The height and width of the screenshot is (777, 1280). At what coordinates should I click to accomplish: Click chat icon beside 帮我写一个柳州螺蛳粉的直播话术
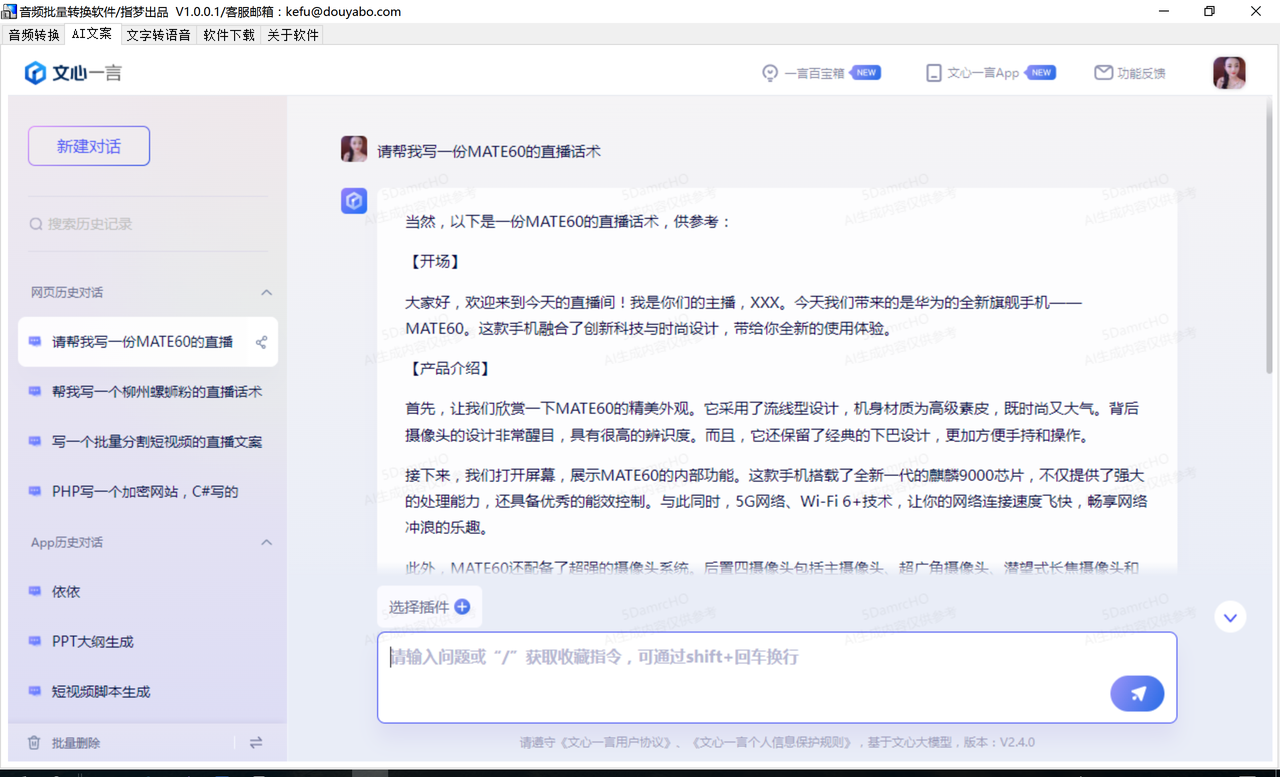click(35, 391)
